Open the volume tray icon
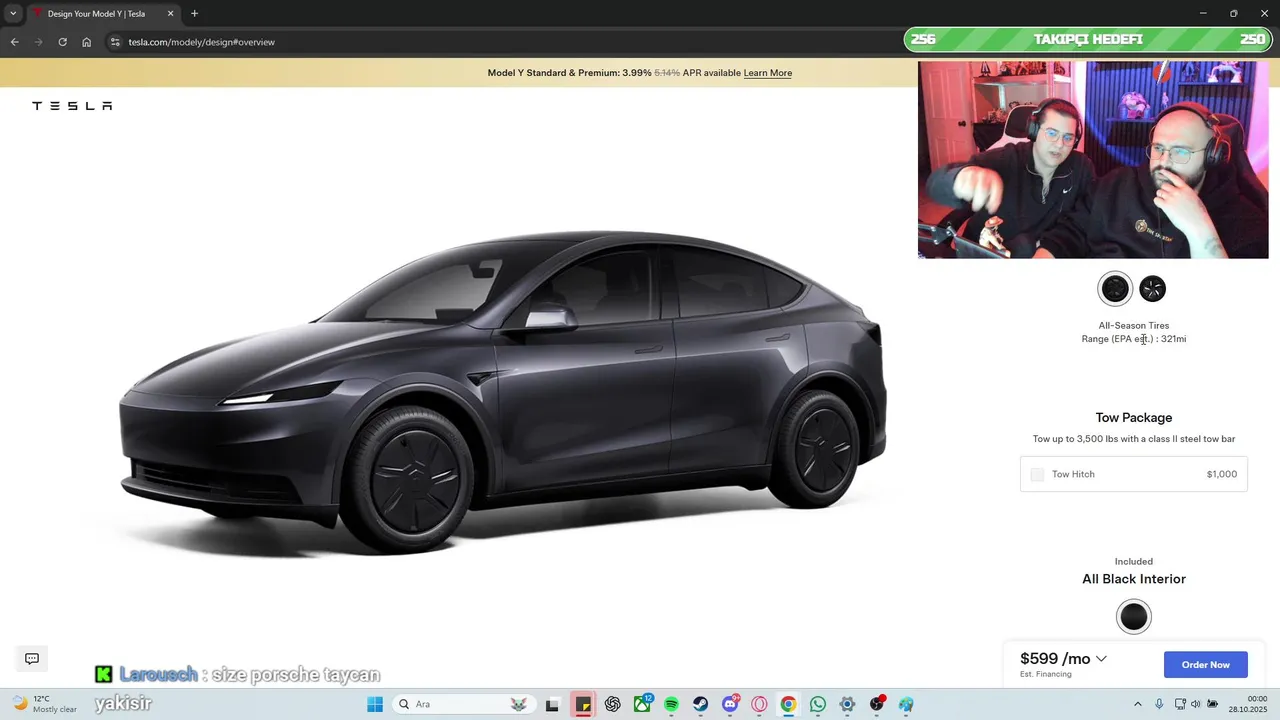This screenshot has width=1280, height=720. click(x=1196, y=704)
